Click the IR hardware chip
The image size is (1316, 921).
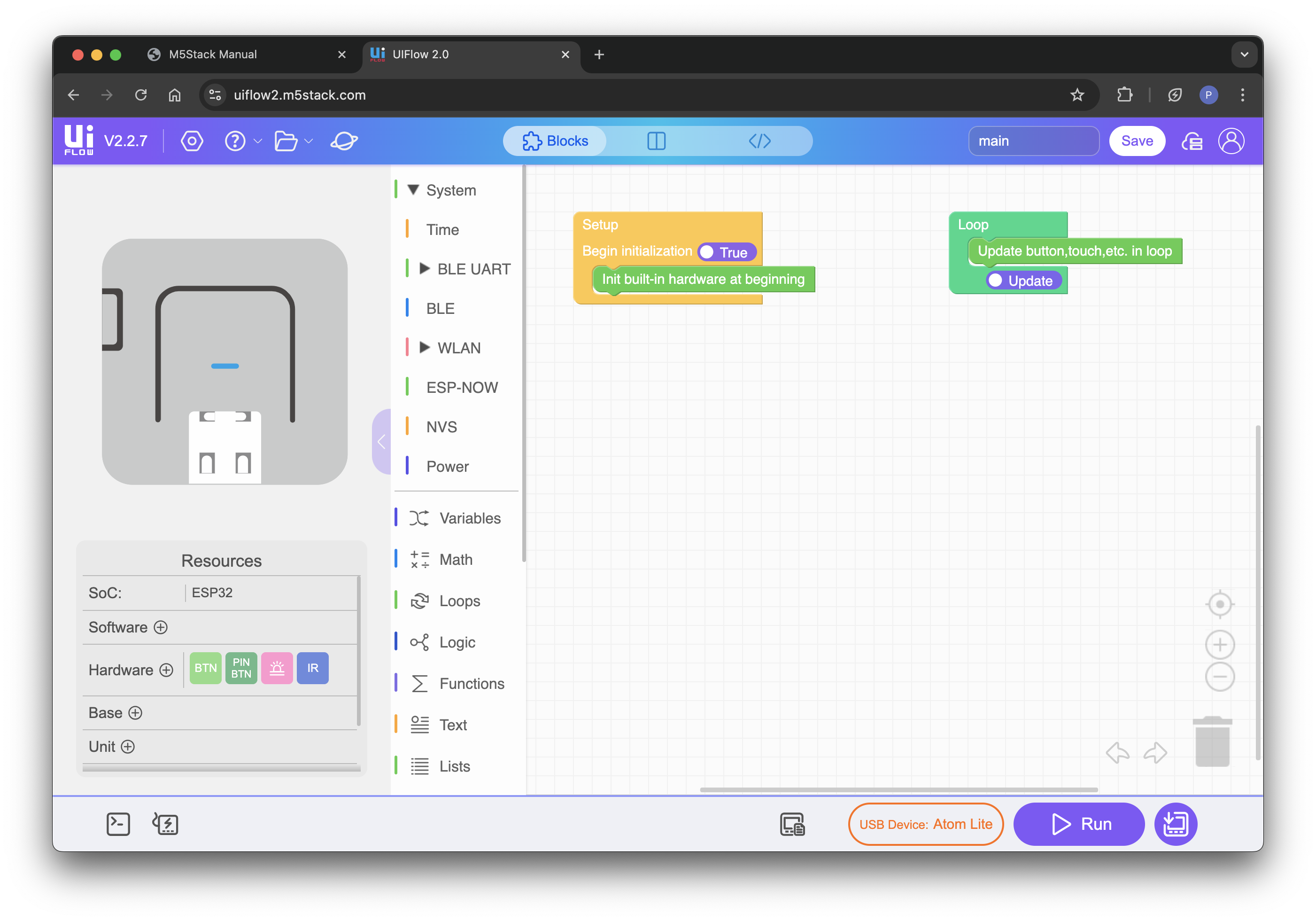313,668
